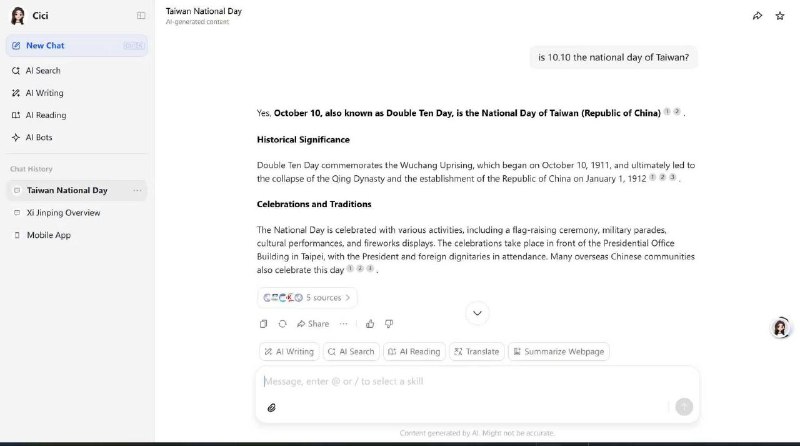Viewport: 800px width, 446px height.
Task: Attach a file using the paperclip icon
Action: click(x=271, y=407)
